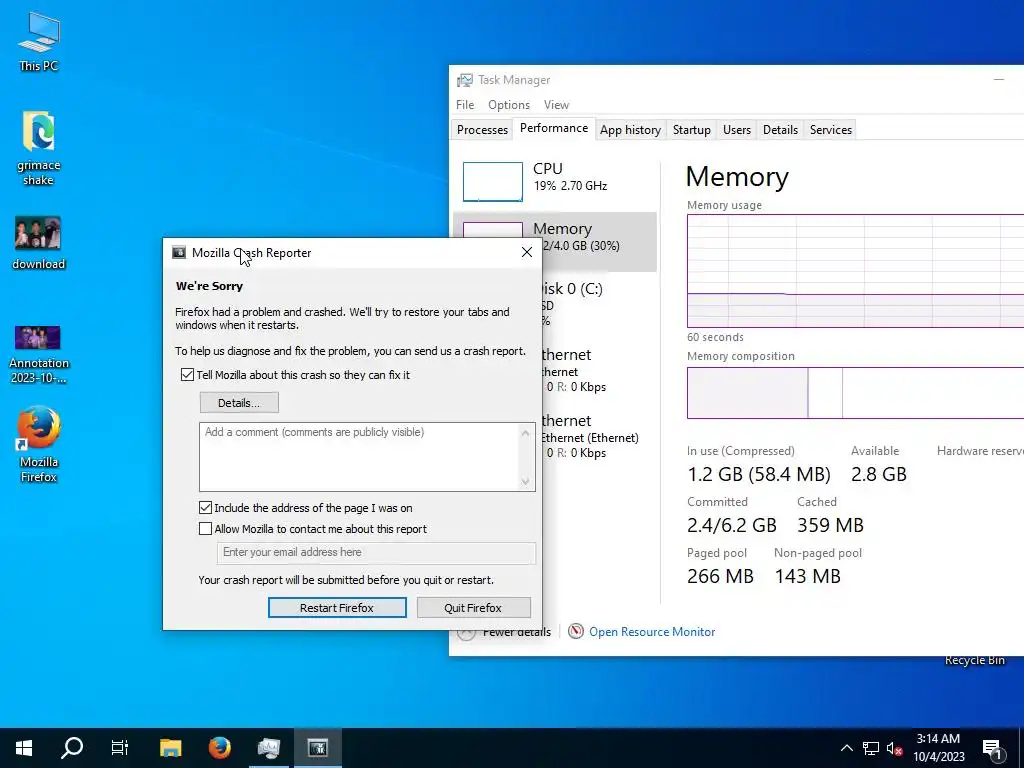Close the Mozilla Crash Reporter dialog

tap(527, 253)
